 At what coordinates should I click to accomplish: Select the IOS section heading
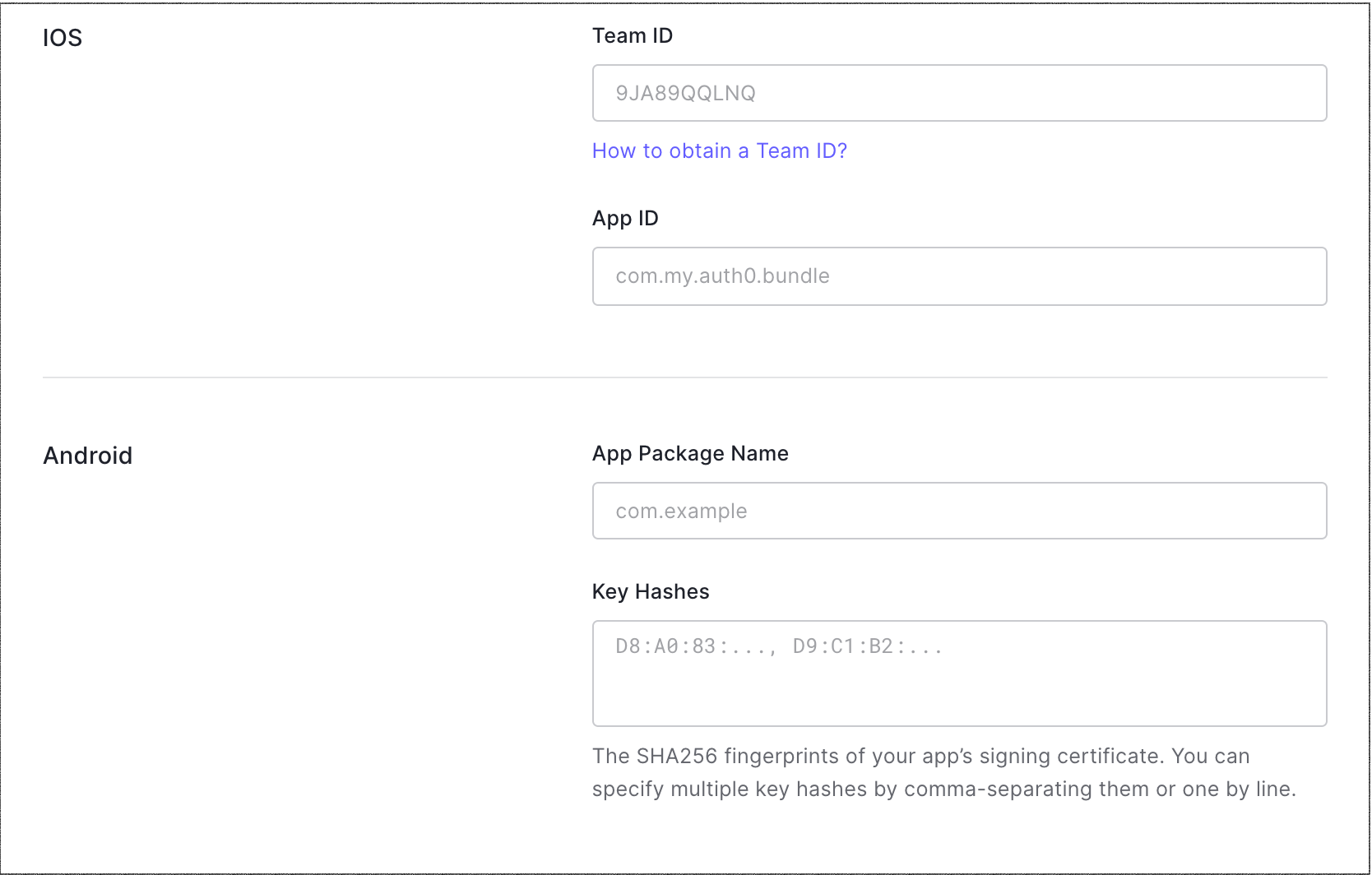[x=63, y=39]
